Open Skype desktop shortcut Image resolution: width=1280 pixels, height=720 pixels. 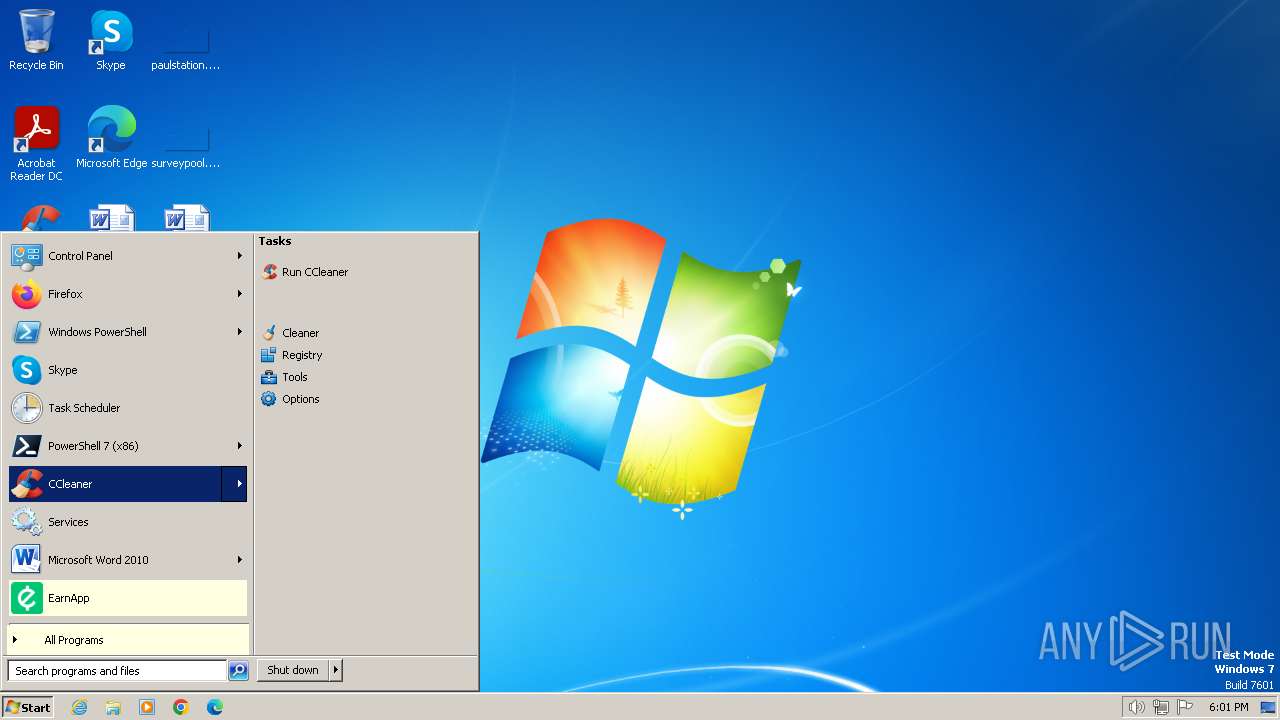111,40
